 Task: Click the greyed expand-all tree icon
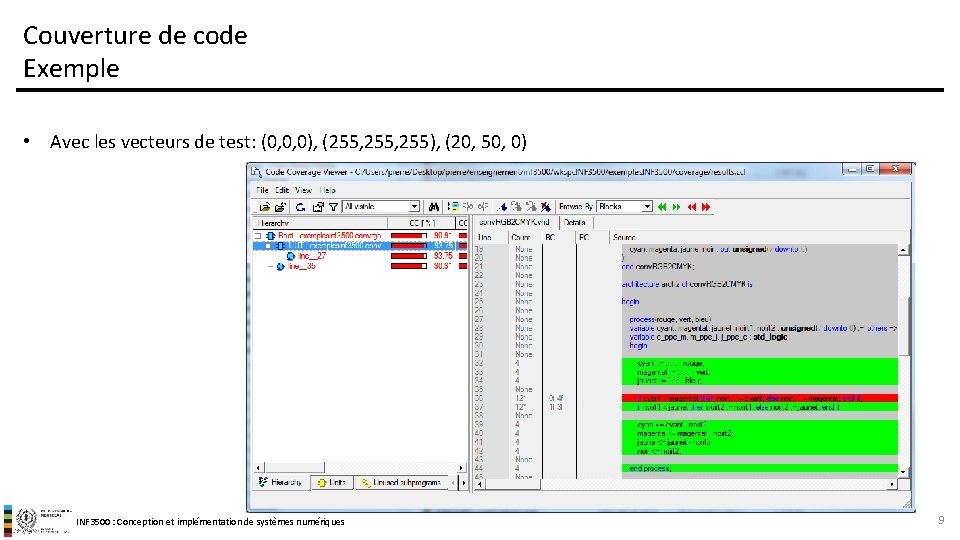coord(468,207)
